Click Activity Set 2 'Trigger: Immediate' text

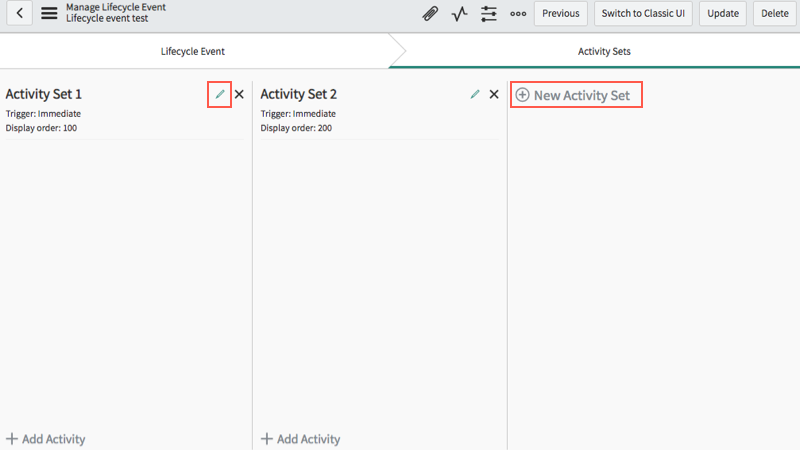(x=298, y=114)
